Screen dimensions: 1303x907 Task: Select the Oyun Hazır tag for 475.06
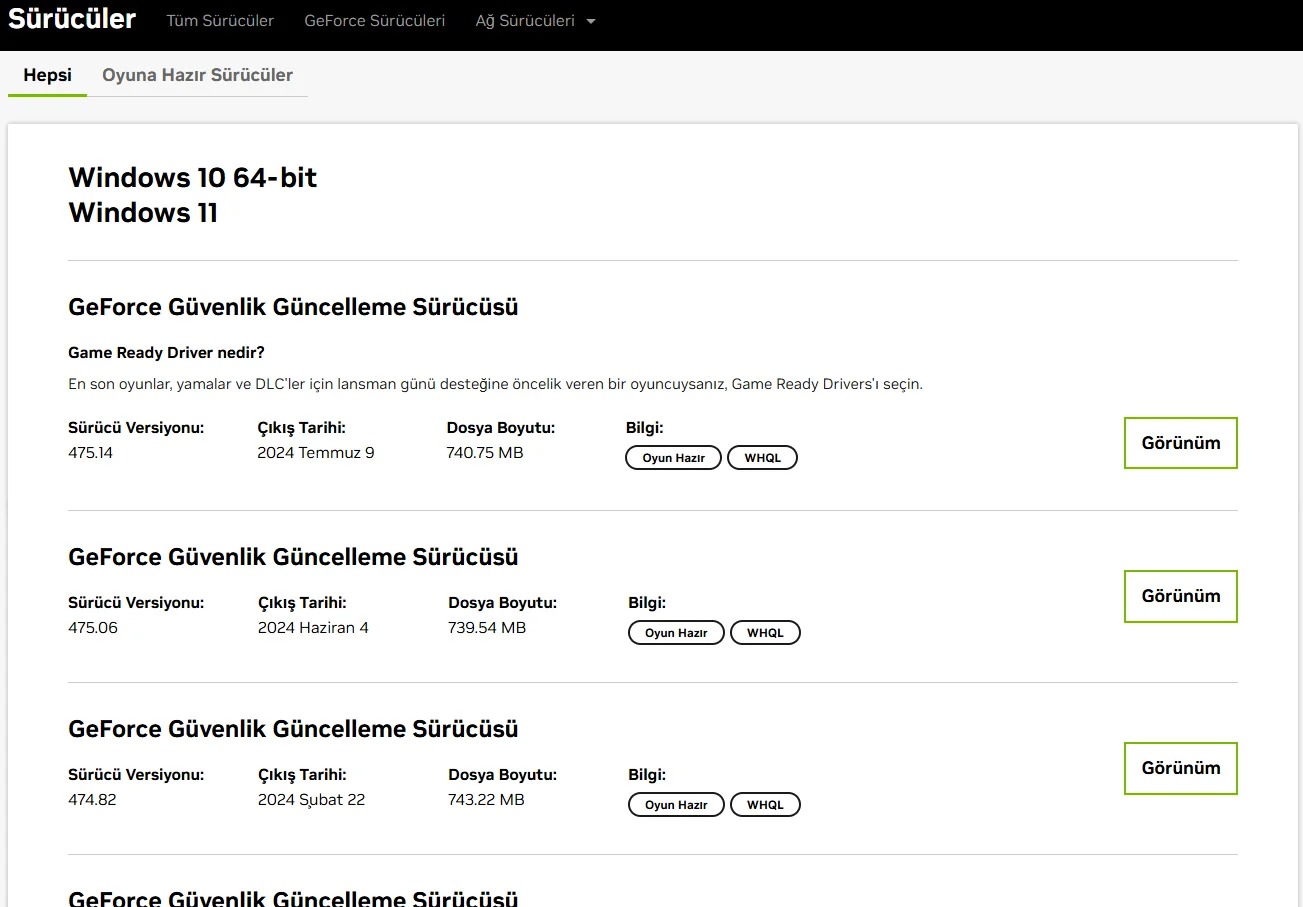[x=676, y=633]
